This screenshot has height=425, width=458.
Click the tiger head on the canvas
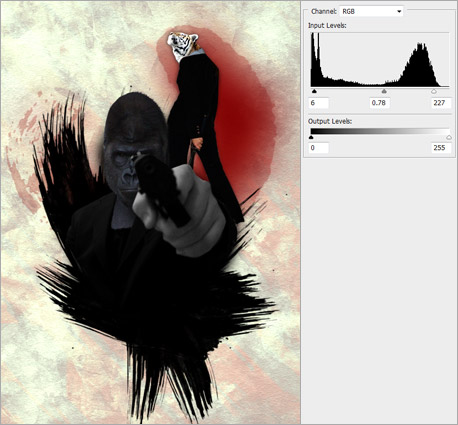(182, 46)
